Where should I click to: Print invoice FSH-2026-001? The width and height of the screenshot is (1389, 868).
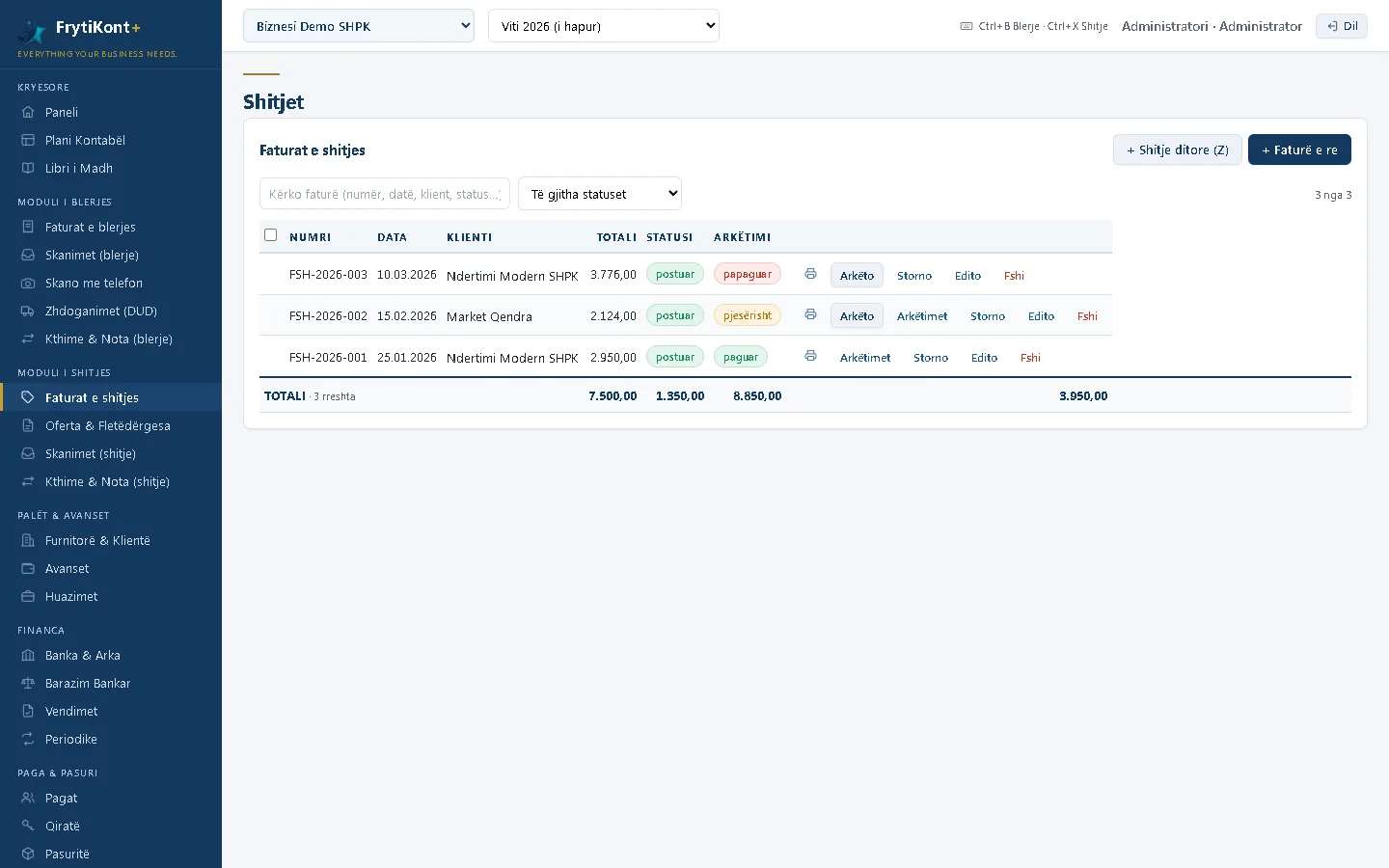[810, 356]
